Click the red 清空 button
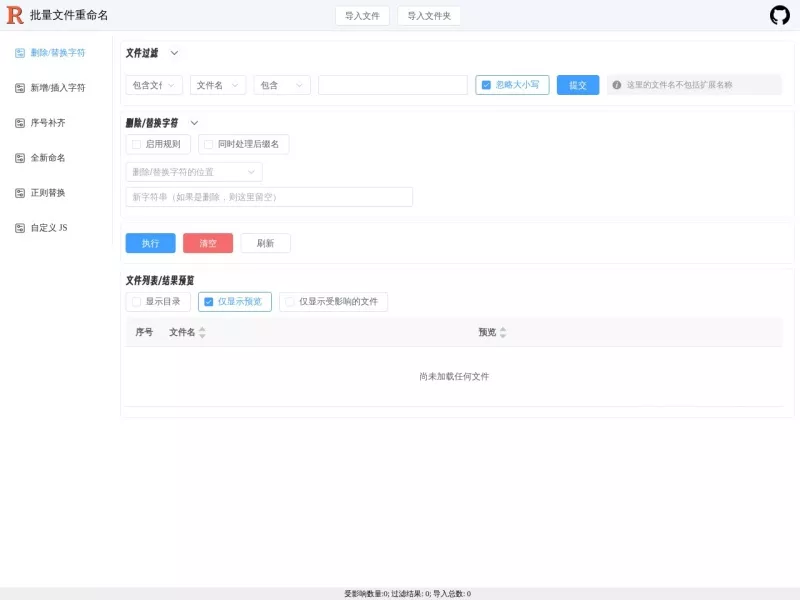 [208, 243]
